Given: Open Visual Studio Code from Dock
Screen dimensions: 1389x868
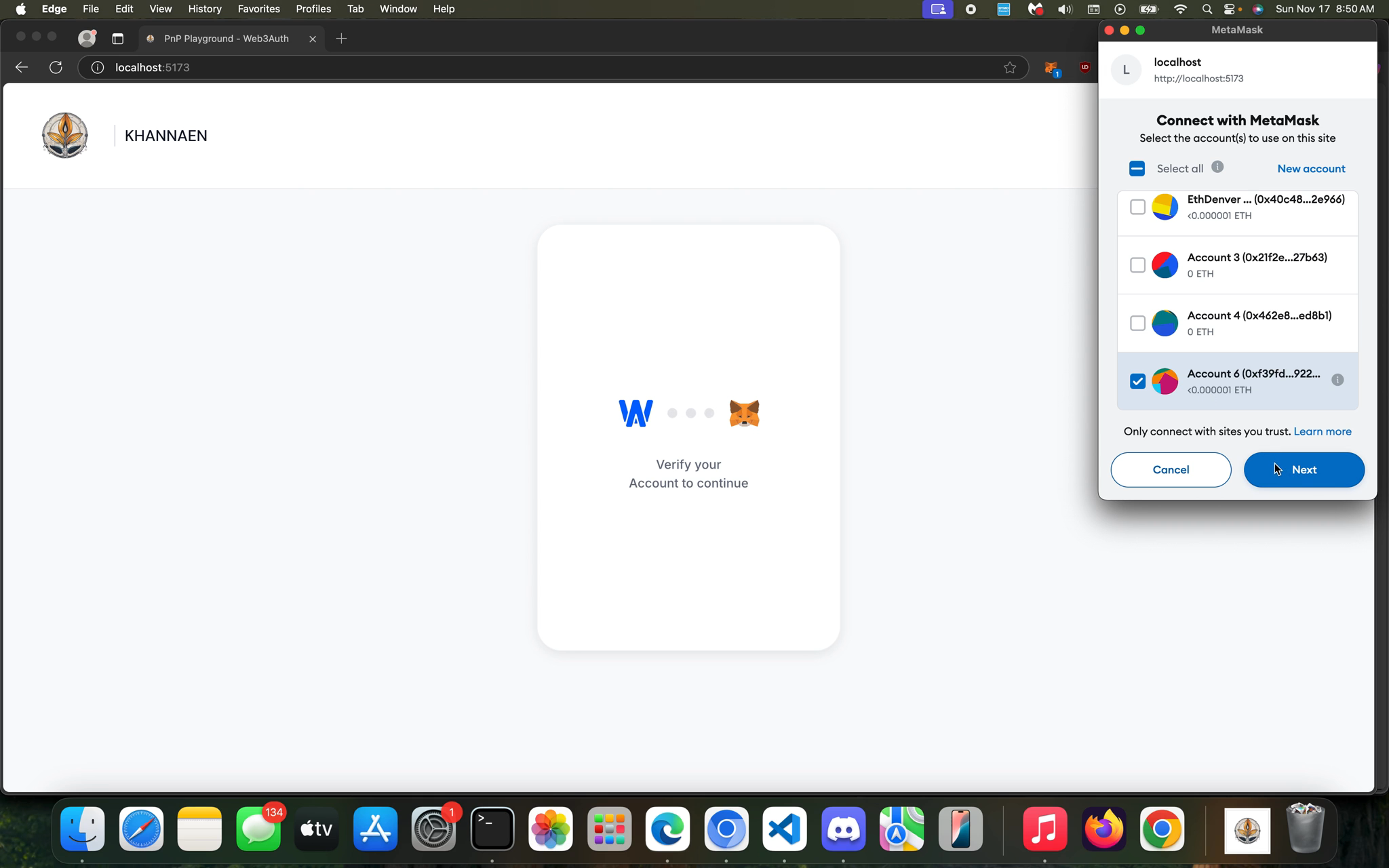Looking at the screenshot, I should pyautogui.click(x=785, y=829).
